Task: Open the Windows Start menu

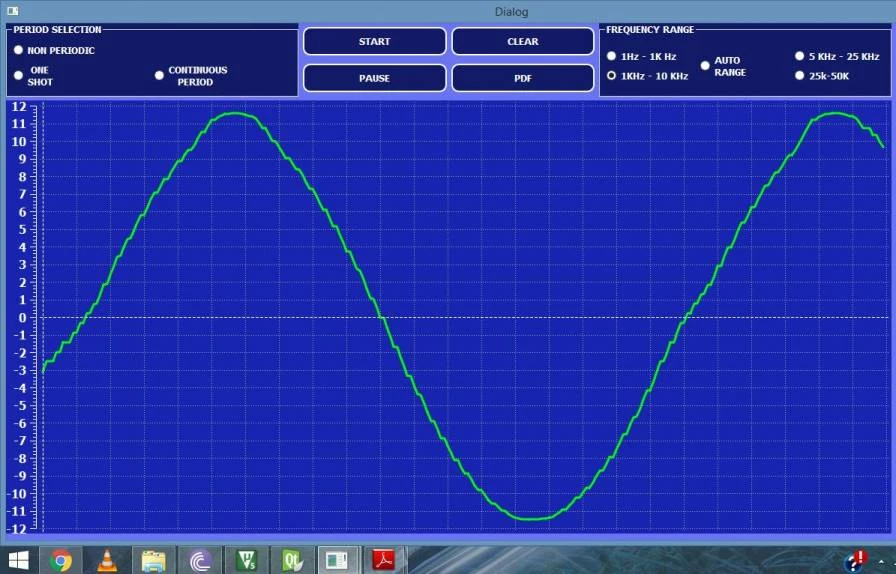Action: pyautogui.click(x=18, y=561)
